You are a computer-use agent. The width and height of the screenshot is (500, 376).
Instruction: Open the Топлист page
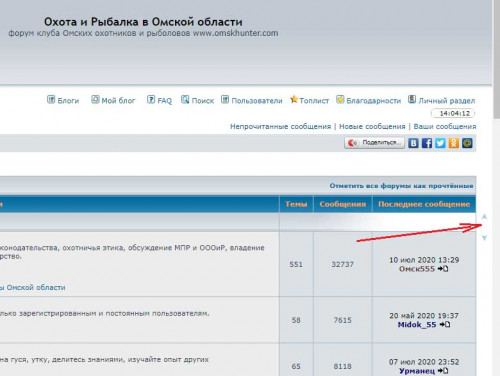coord(309,100)
